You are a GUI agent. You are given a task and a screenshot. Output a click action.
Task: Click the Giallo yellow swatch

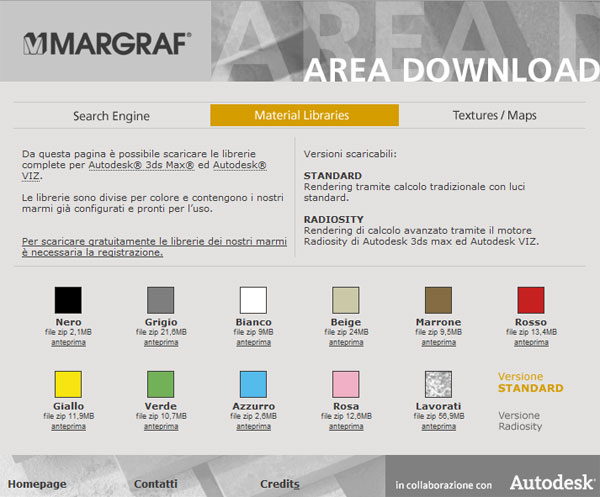[68, 385]
